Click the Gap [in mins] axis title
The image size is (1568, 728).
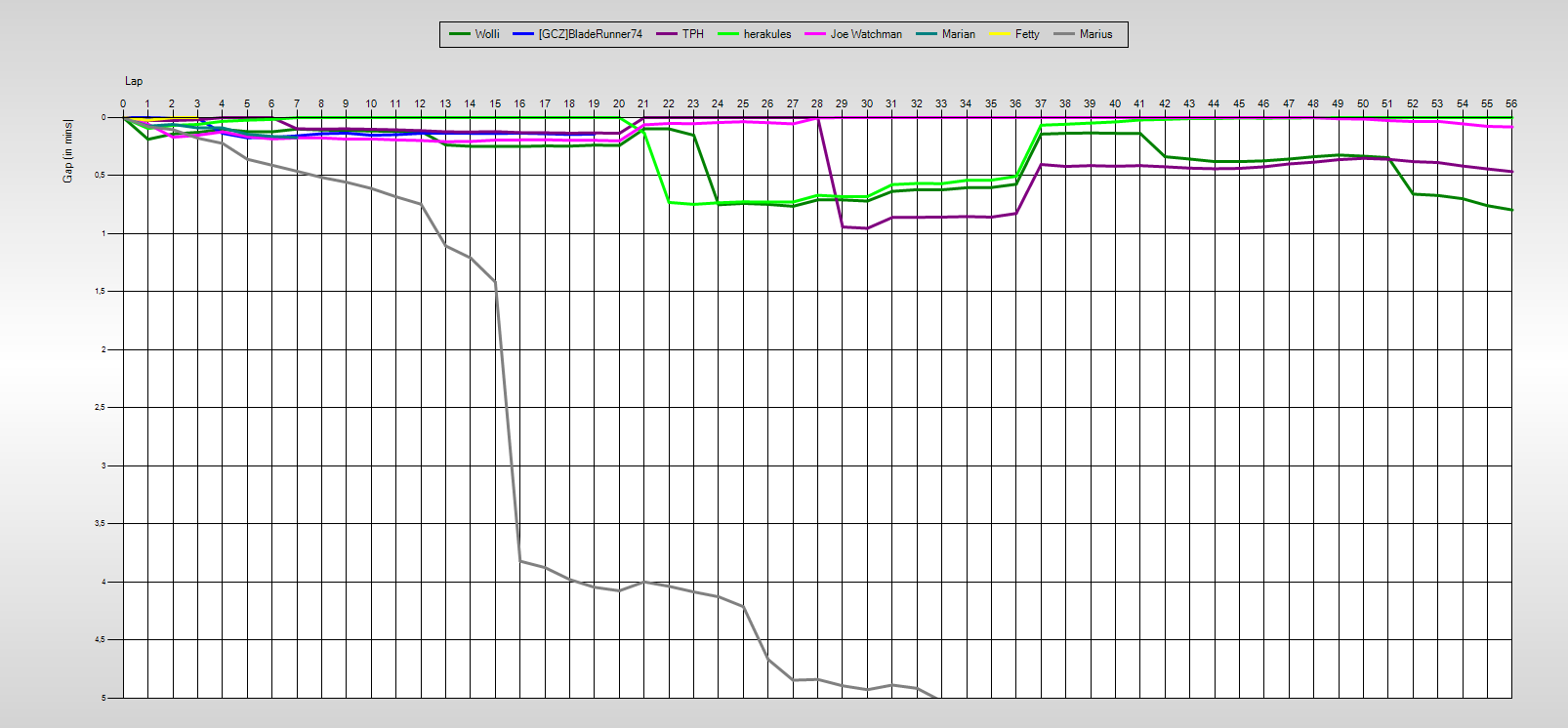[x=68, y=151]
